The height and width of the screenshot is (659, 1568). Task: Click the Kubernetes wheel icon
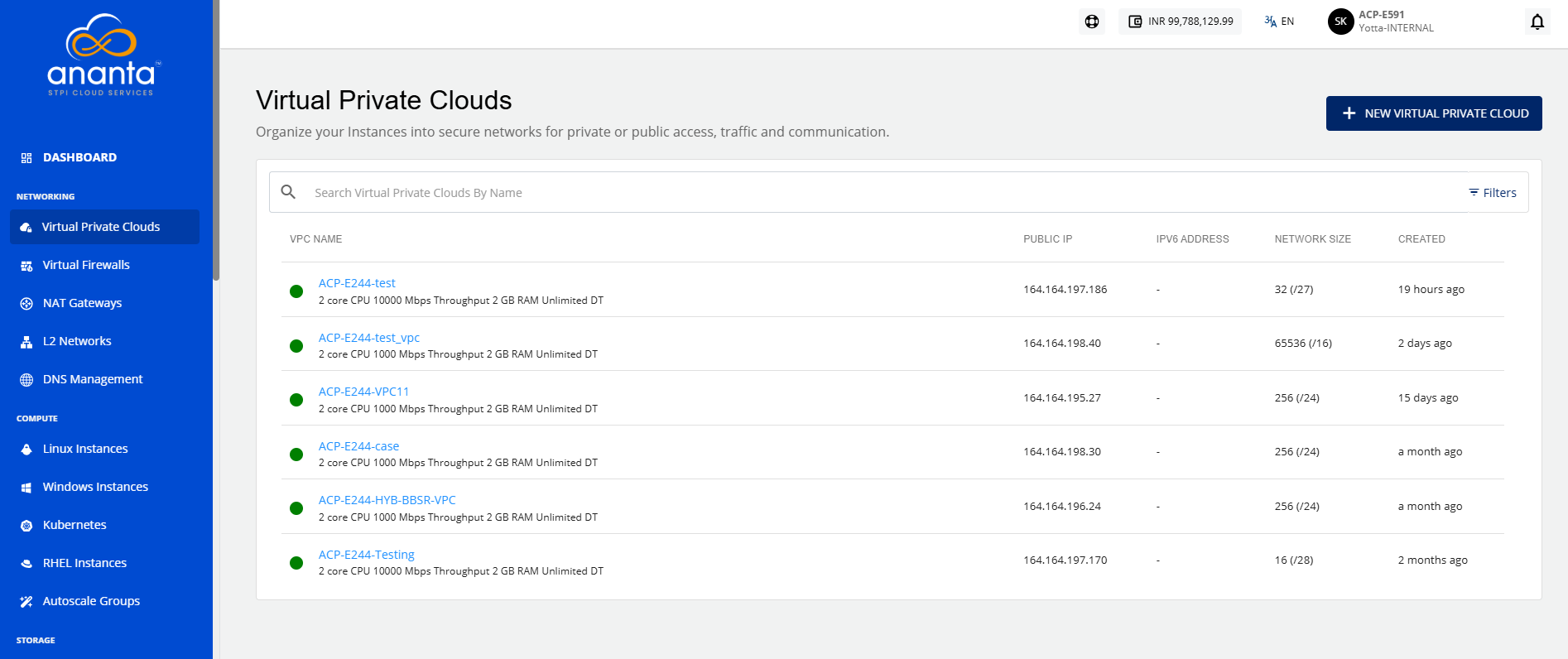click(26, 526)
